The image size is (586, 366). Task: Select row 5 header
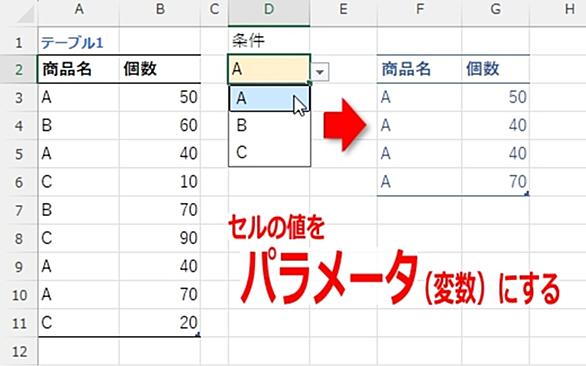19,154
